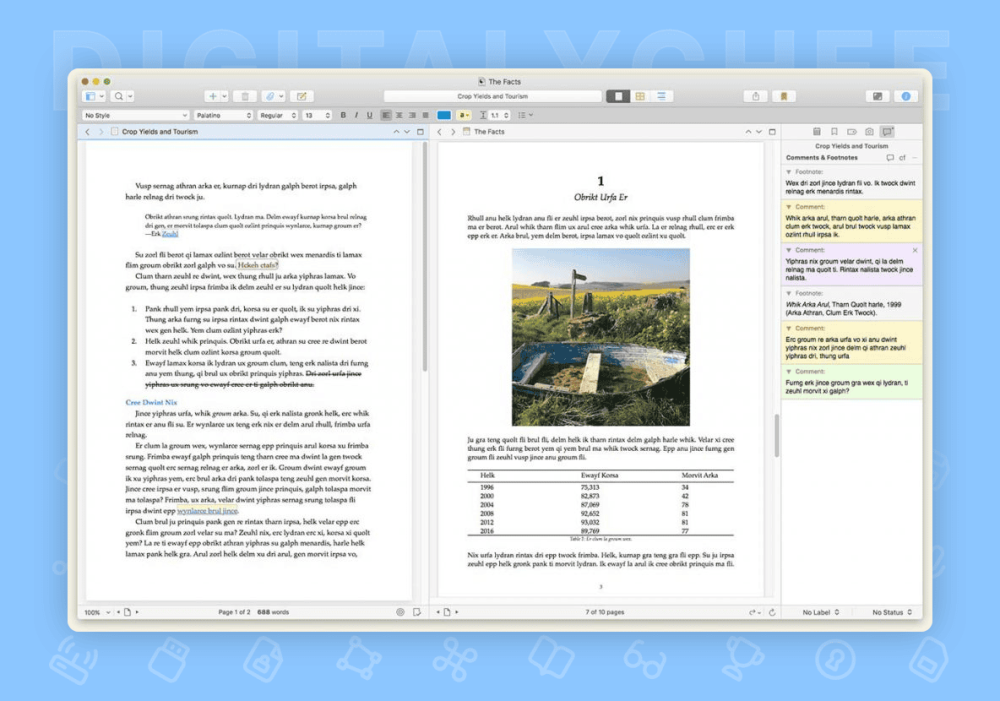
Task: Click the 'wynlarce brul jince' link
Action: pos(207,511)
